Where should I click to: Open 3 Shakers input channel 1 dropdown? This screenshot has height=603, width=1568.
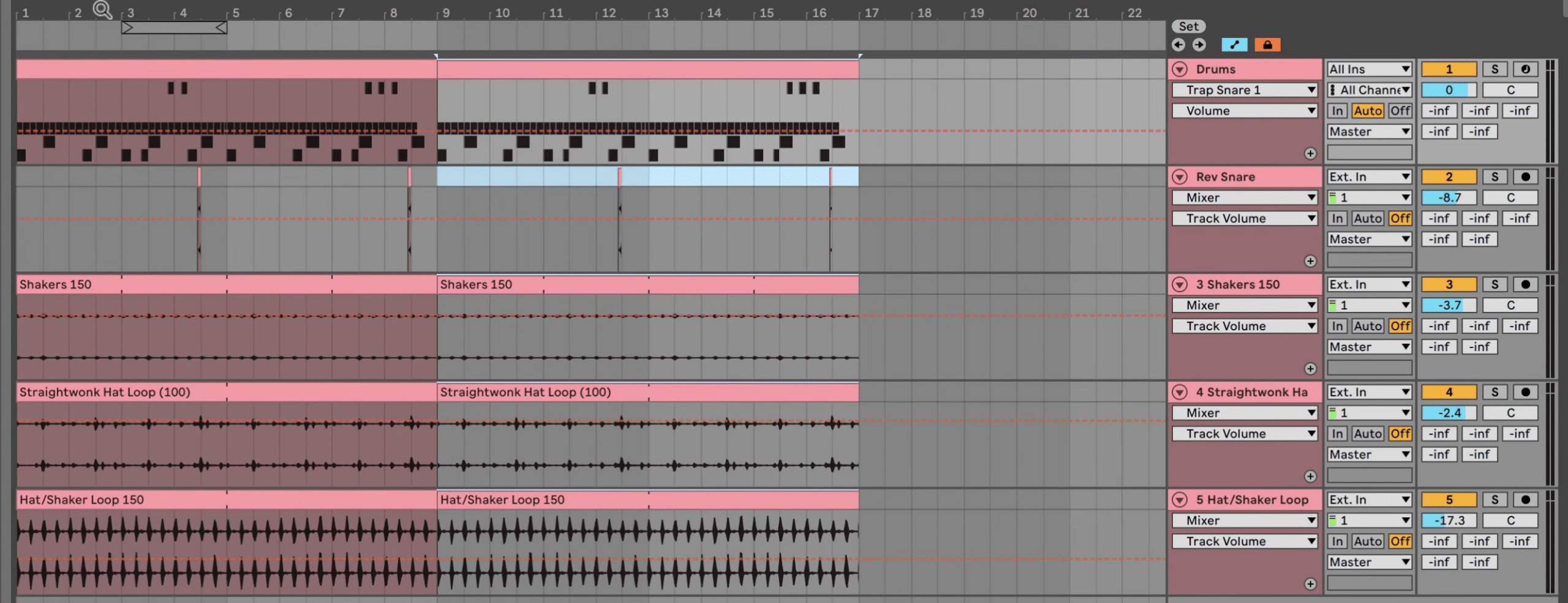click(x=1370, y=305)
